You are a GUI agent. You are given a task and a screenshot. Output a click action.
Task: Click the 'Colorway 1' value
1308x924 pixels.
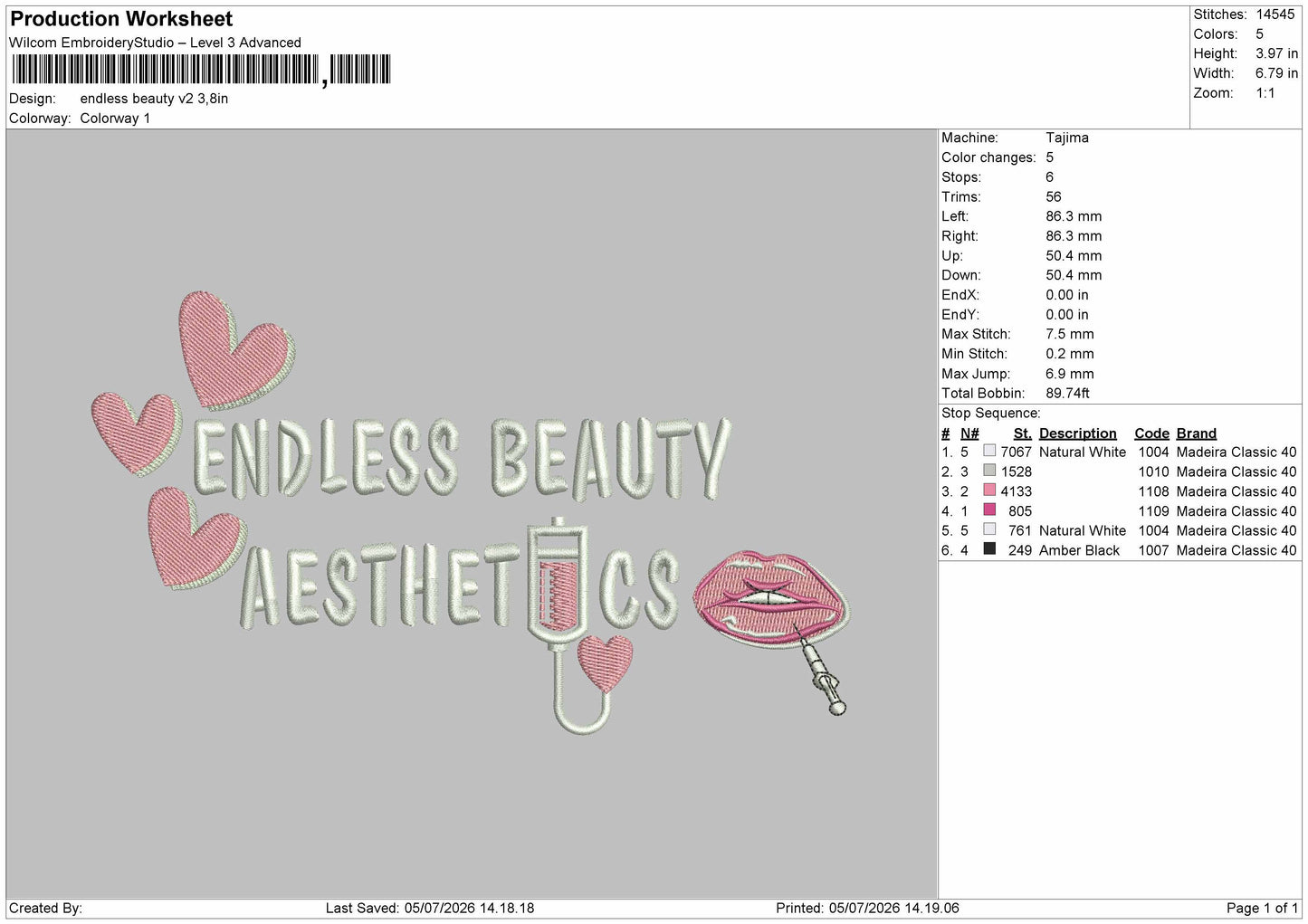point(115,119)
